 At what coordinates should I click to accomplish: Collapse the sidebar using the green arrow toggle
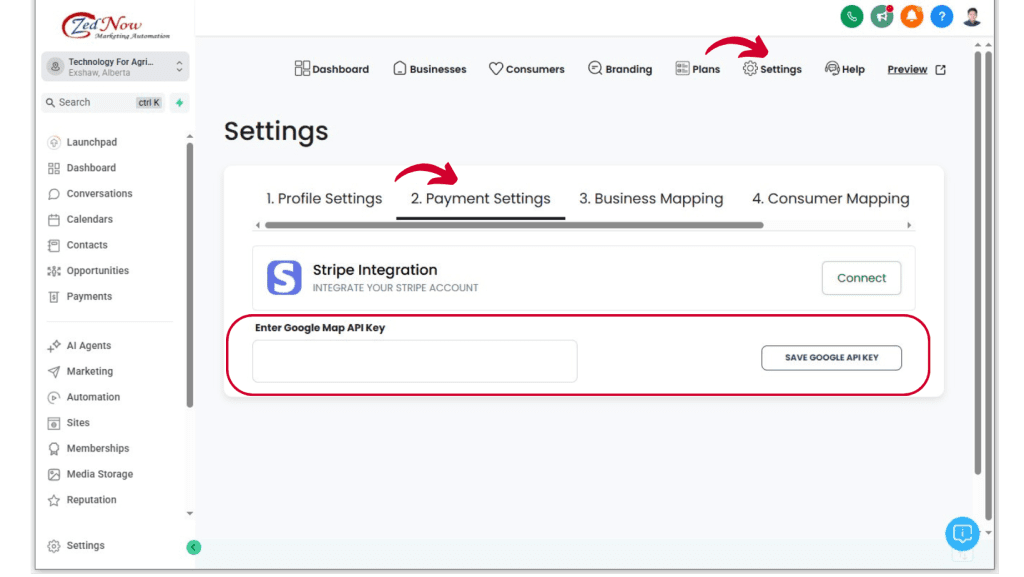pos(193,547)
